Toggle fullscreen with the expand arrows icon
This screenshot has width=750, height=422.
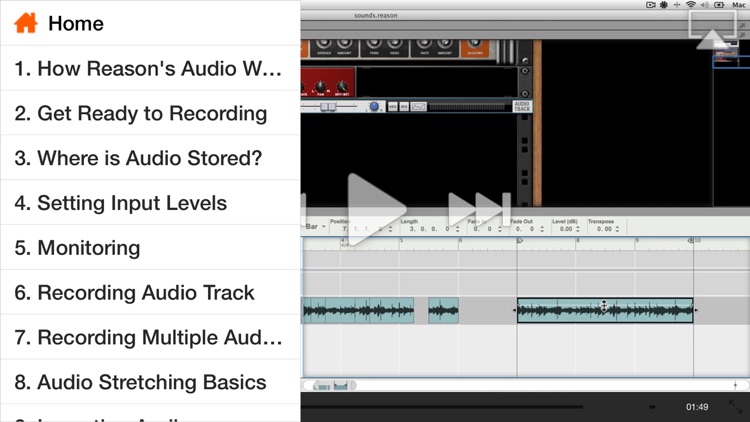735,407
